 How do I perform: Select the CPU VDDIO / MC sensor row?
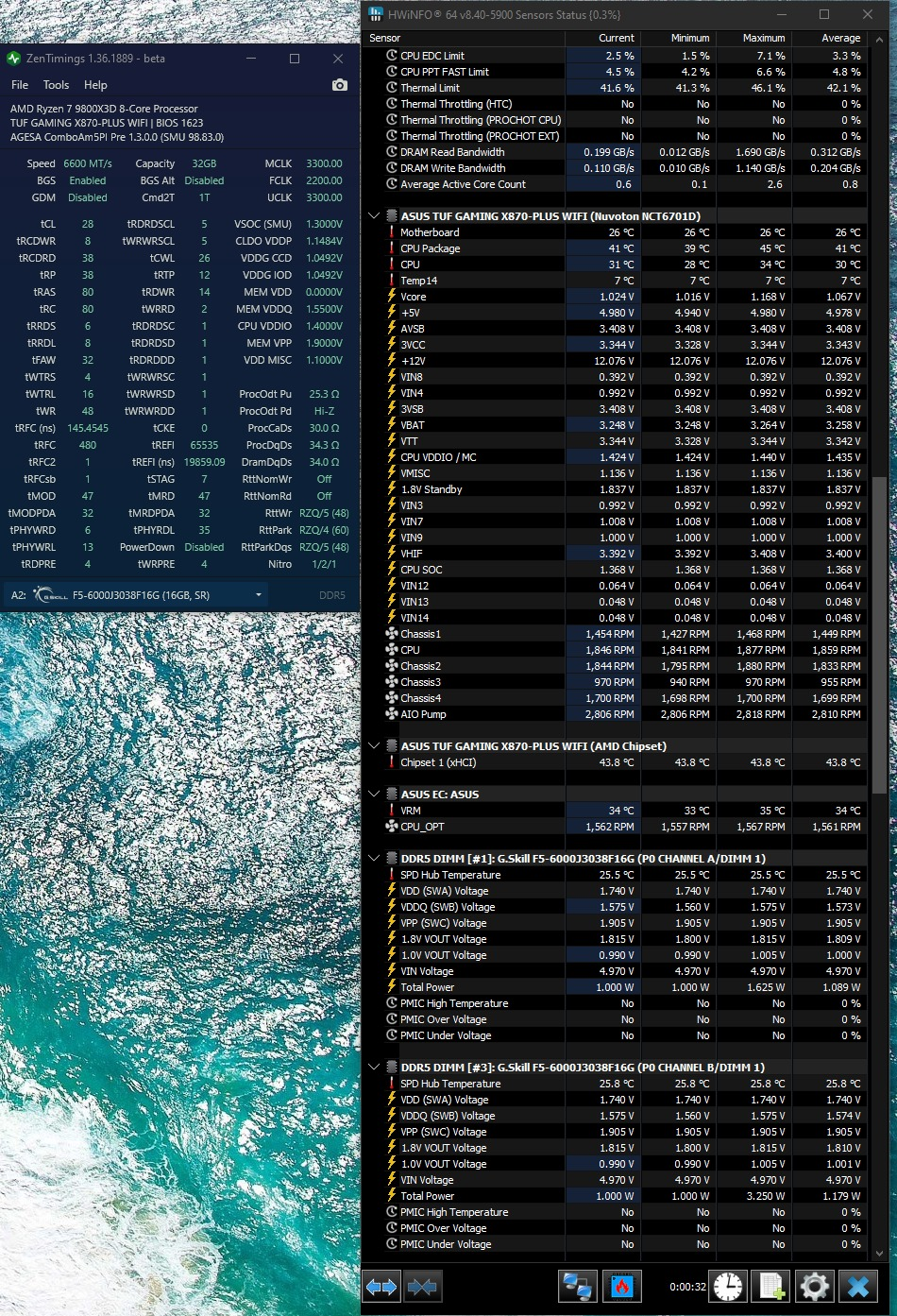click(x=615, y=457)
